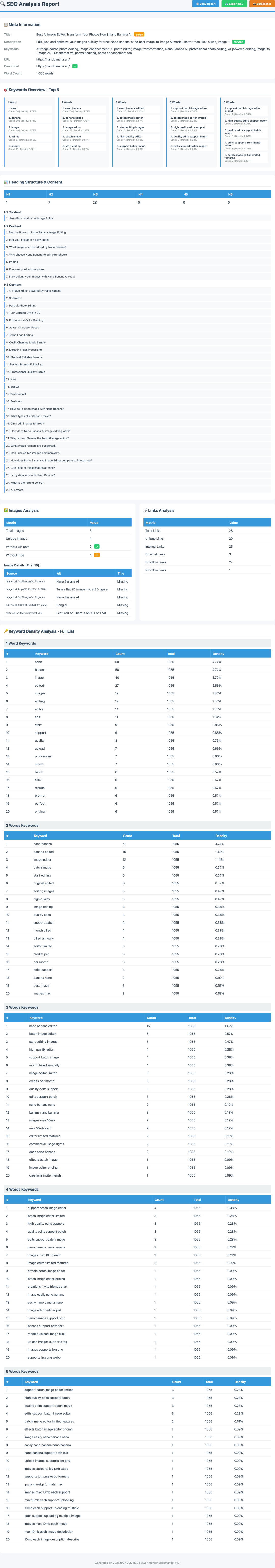The height and width of the screenshot is (1568, 275).
Task: Click the Copy Report button
Action: (206, 4)
